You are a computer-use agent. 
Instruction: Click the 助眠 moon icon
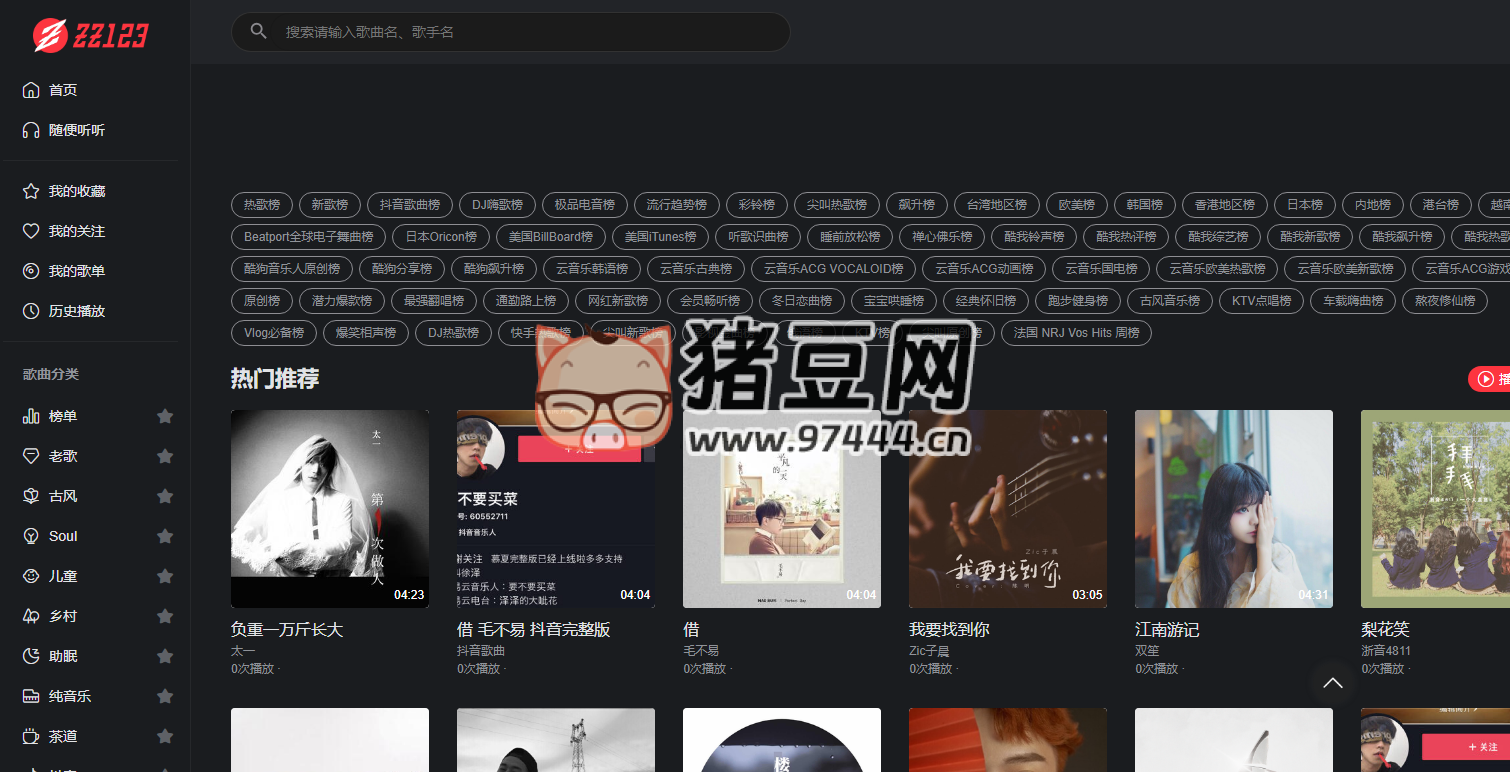coord(31,656)
